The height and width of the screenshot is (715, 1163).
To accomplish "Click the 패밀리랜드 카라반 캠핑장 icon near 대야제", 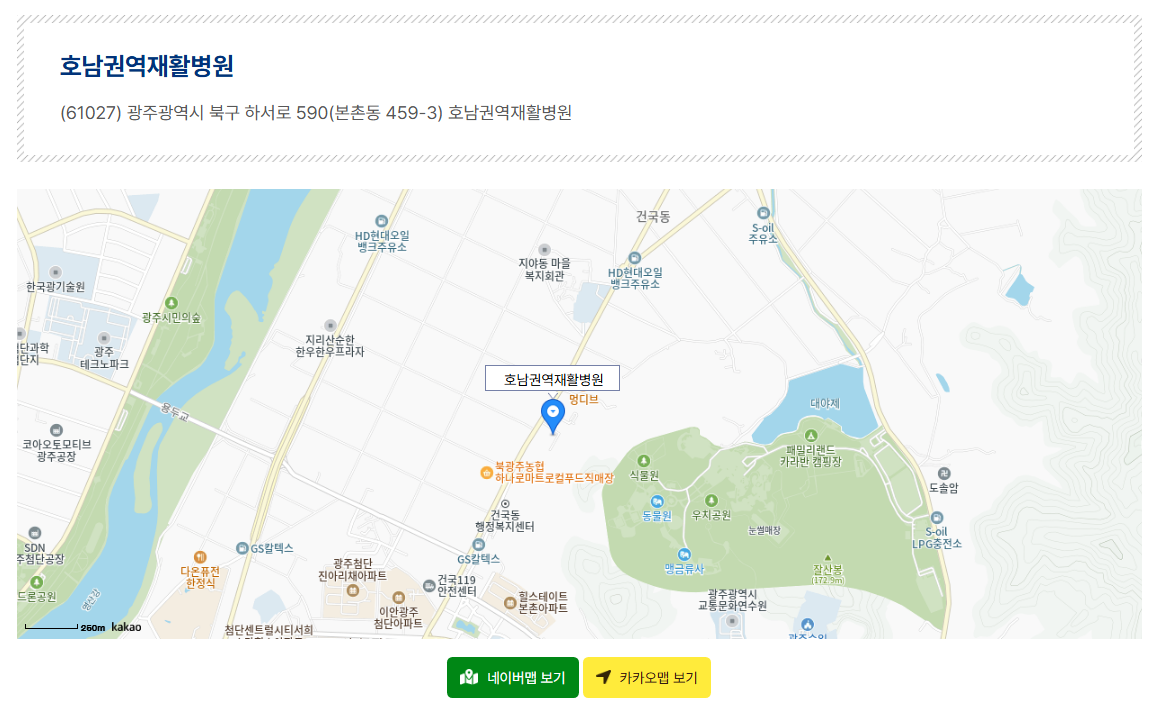I will (811, 434).
